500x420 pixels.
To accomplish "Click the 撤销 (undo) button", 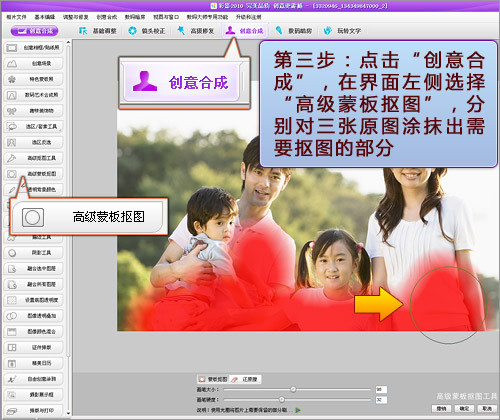I will pyautogui.click(x=441, y=408).
